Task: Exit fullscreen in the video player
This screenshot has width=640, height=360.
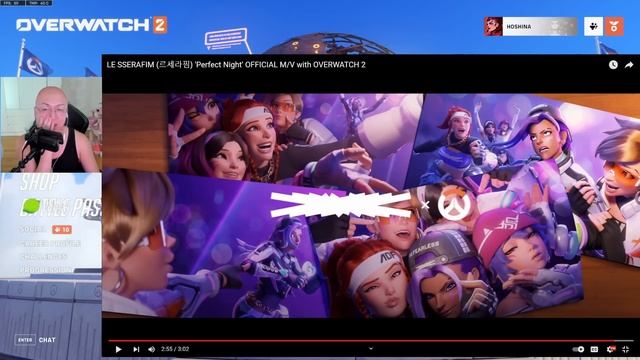Action: [626, 349]
